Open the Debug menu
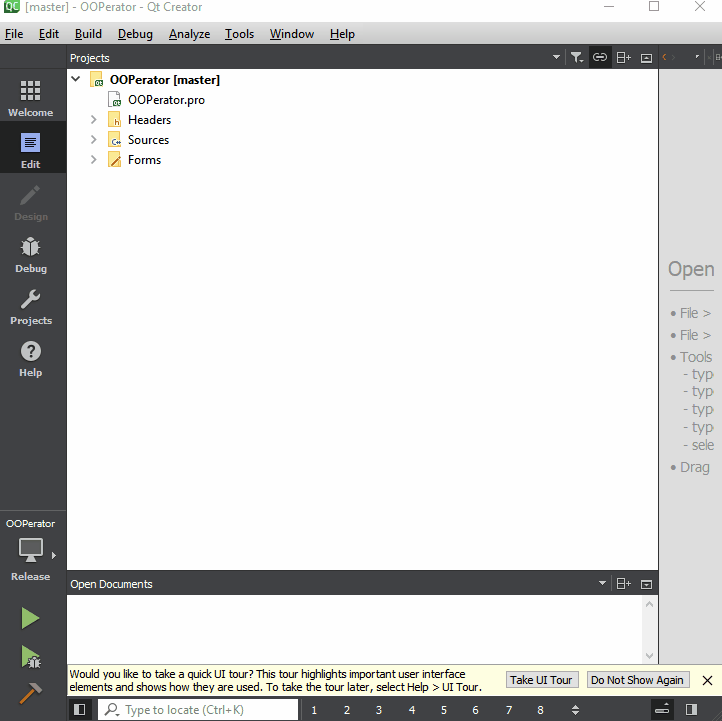Viewport: 722px width, 721px height. 135,34
